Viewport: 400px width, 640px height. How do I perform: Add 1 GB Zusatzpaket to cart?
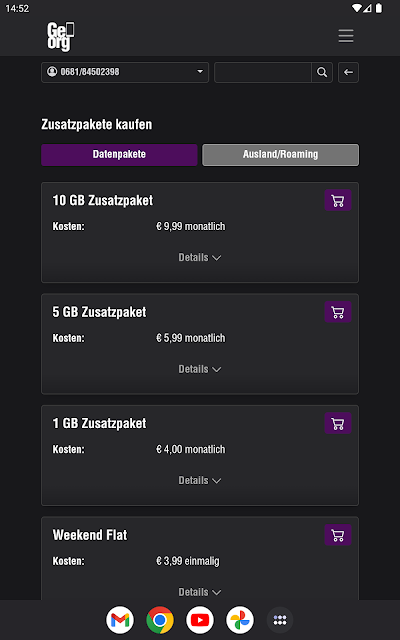point(338,423)
